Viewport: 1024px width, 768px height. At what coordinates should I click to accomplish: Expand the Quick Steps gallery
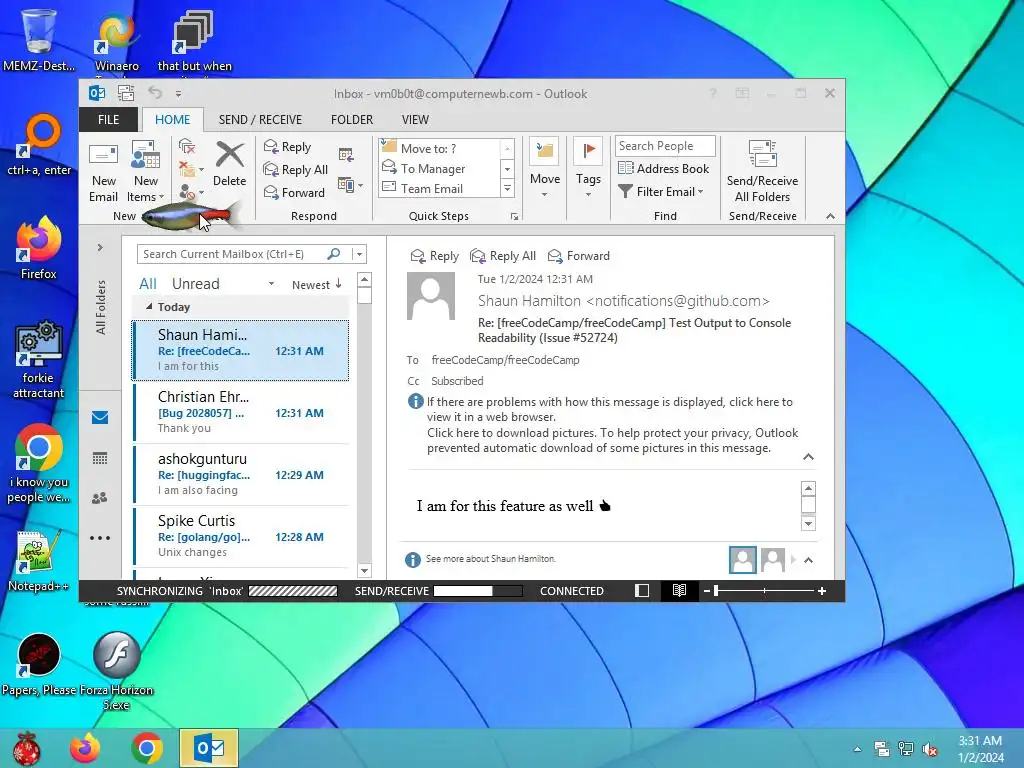pyautogui.click(x=507, y=189)
